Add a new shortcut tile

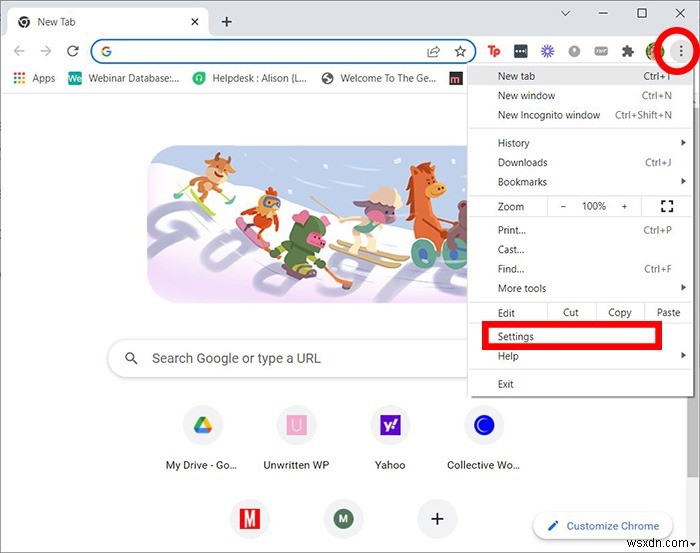point(438,519)
